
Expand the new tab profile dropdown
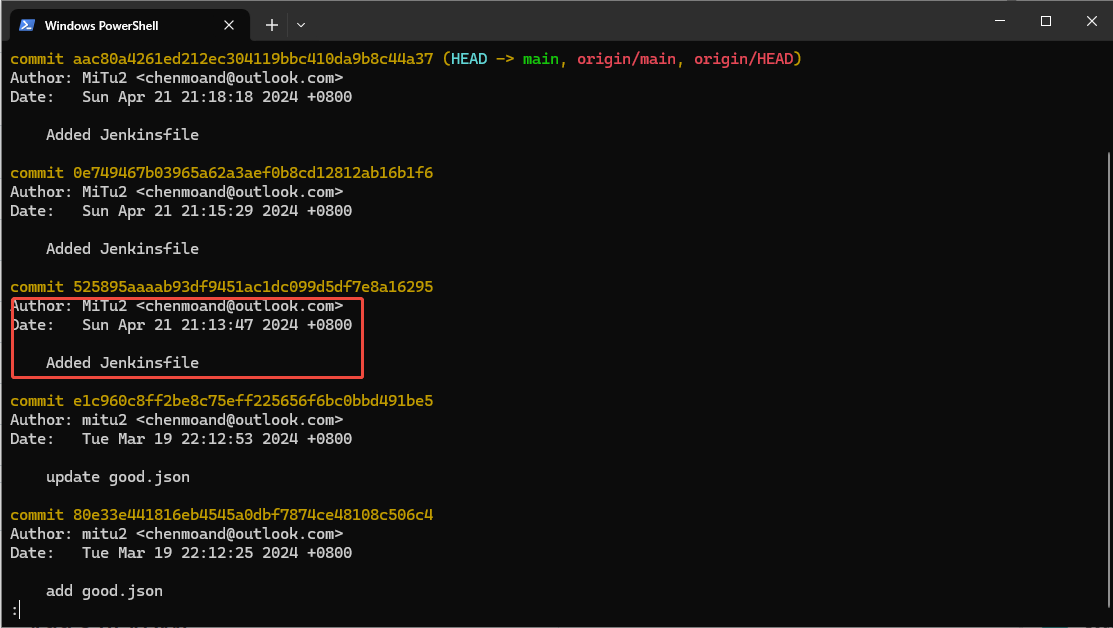click(x=301, y=24)
